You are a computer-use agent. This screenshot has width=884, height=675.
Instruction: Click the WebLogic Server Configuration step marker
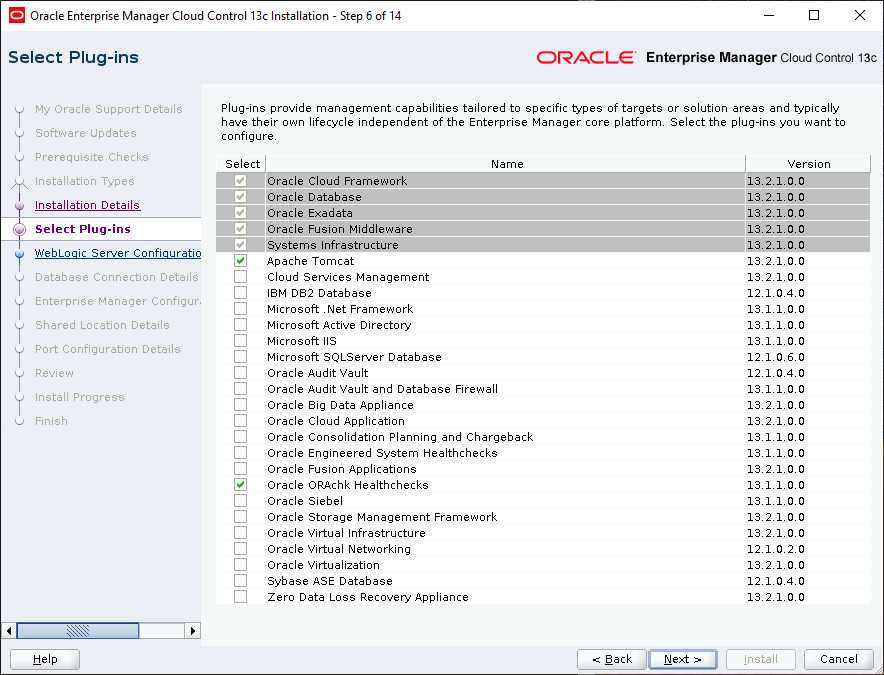[20, 254]
